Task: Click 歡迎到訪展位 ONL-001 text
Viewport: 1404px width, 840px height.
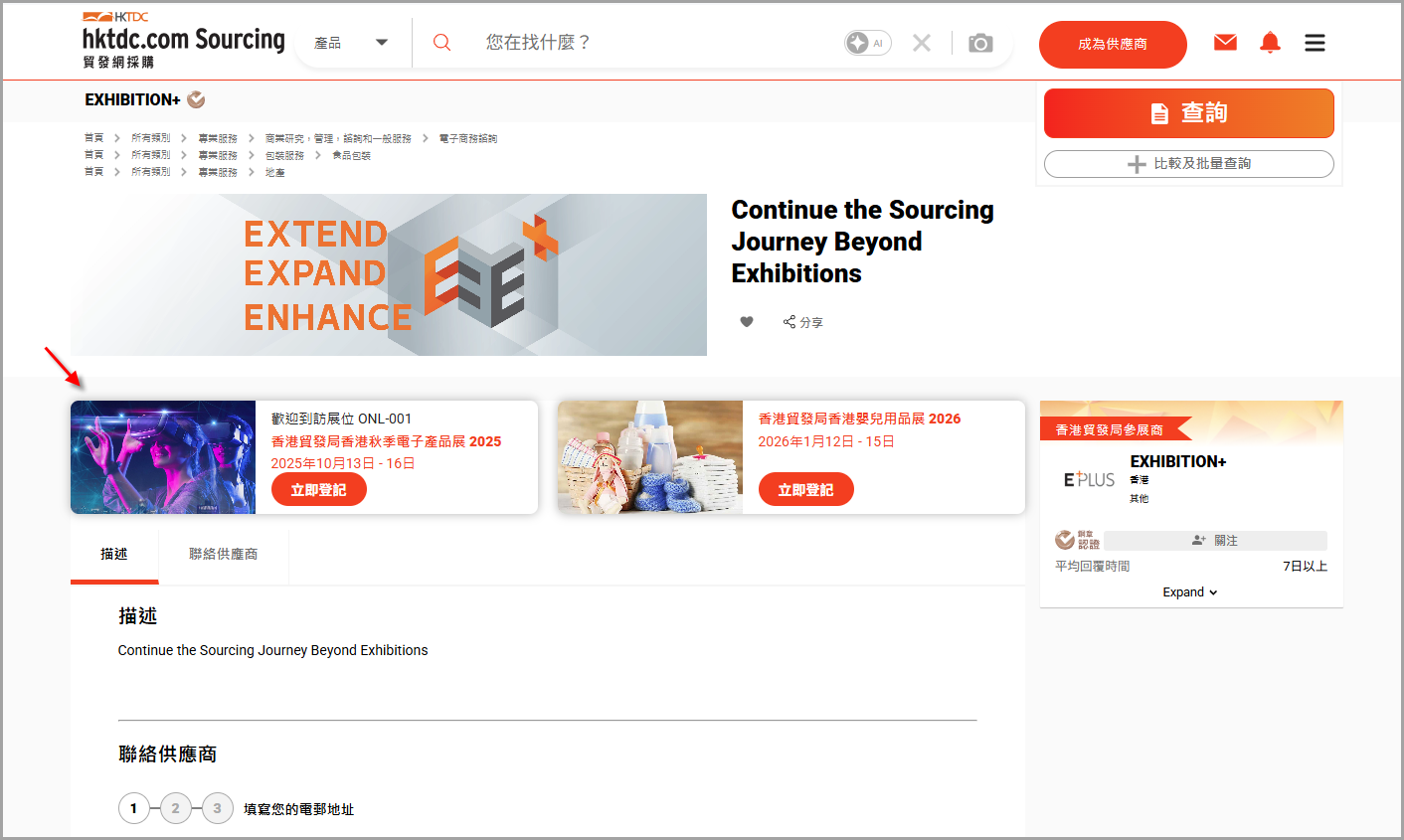Action: click(x=342, y=419)
